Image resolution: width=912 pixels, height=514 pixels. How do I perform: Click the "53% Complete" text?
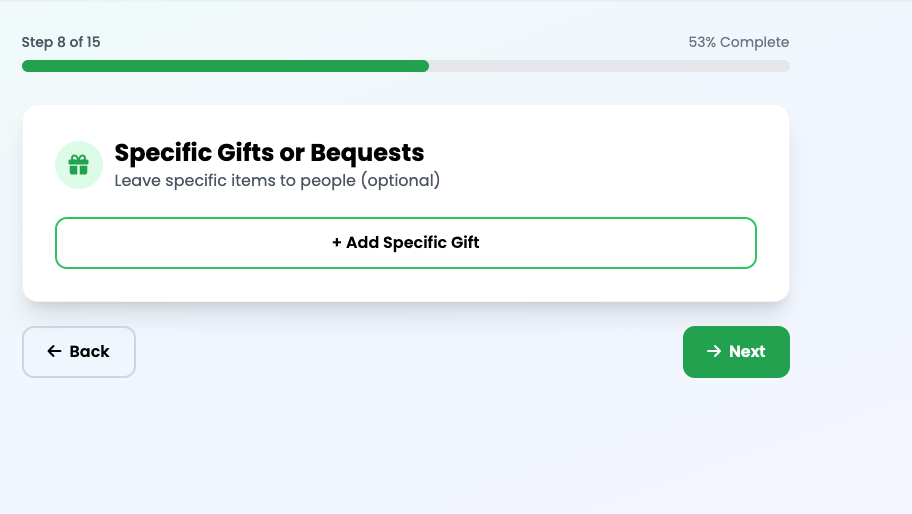[738, 42]
